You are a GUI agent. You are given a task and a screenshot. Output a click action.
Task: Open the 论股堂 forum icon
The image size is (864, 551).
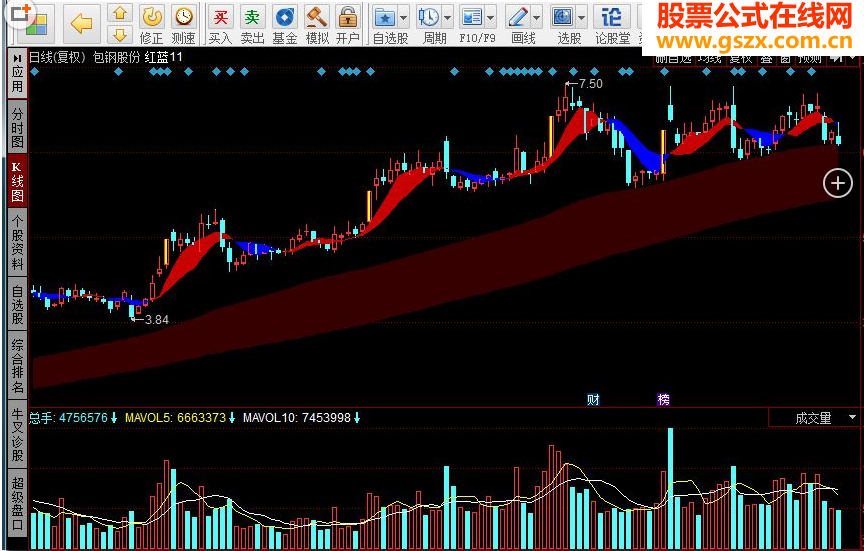point(612,25)
